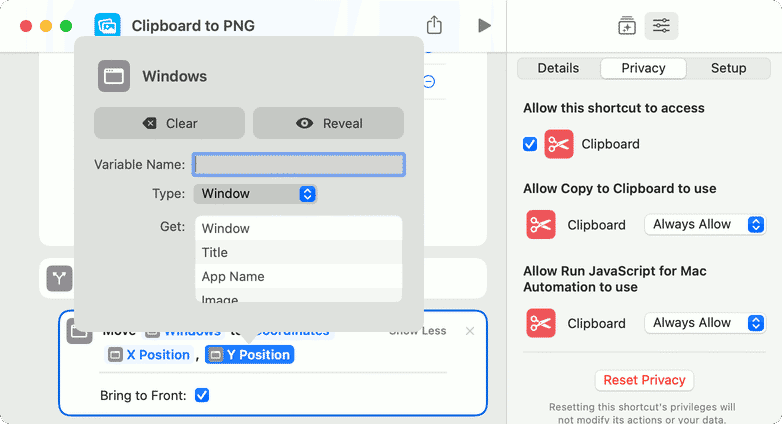Open Always Allow dropdown for Copy to Clipboard

(x=705, y=224)
